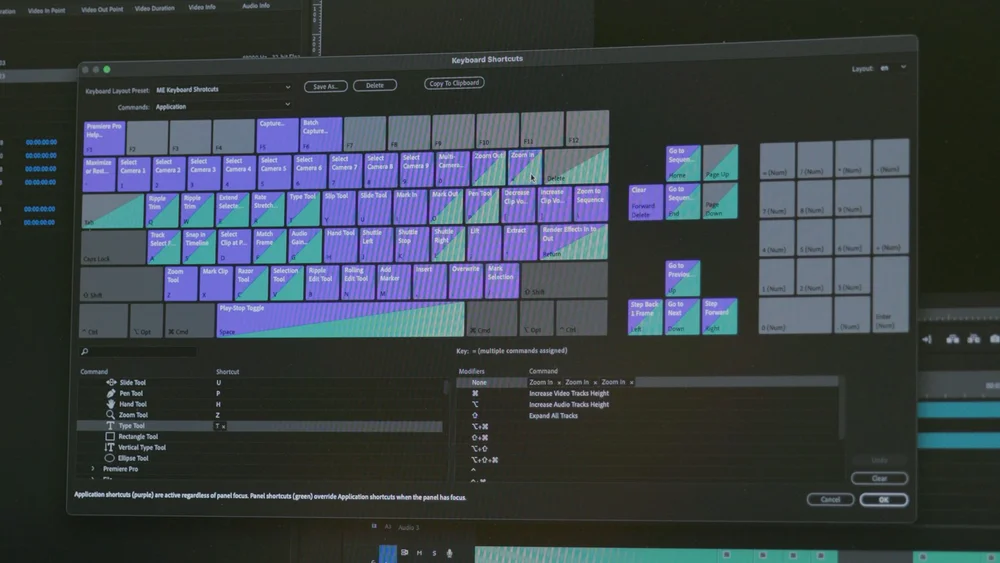Enable voice-over microphone on Audio 3 track
This screenshot has width=1000, height=563.
click(450, 553)
